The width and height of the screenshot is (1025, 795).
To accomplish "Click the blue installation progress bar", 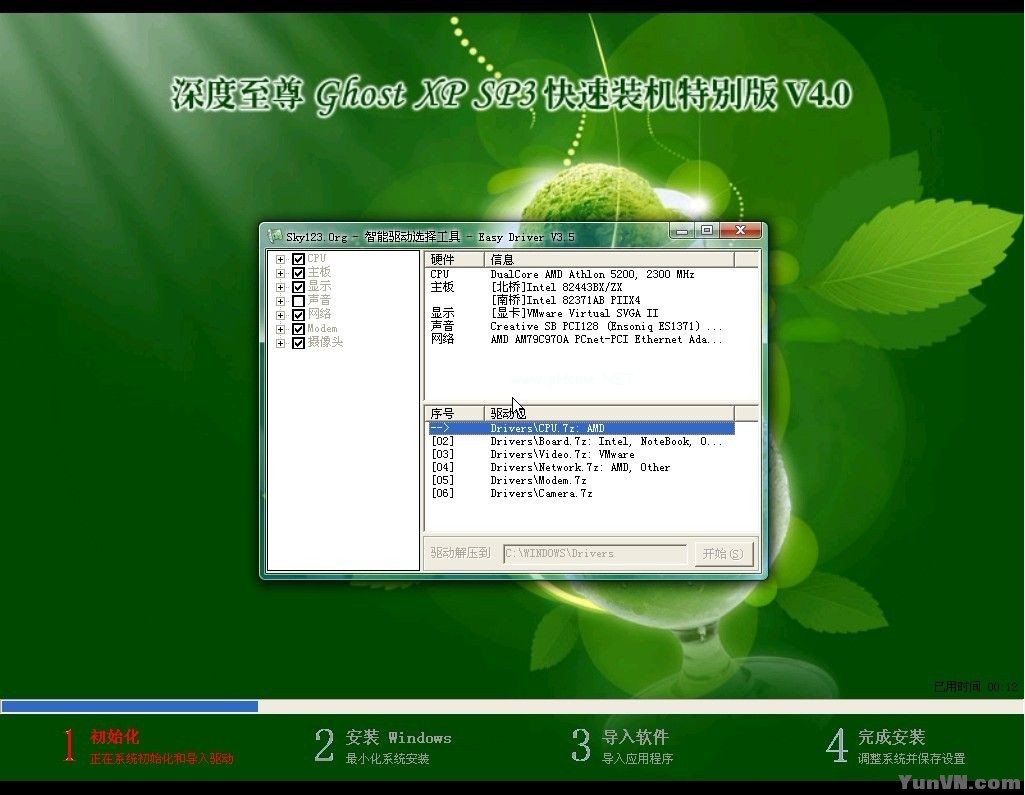I will 129,706.
